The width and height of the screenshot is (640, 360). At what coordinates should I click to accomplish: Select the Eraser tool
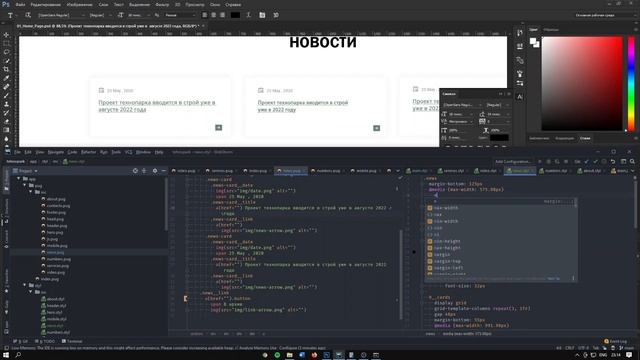[6, 121]
